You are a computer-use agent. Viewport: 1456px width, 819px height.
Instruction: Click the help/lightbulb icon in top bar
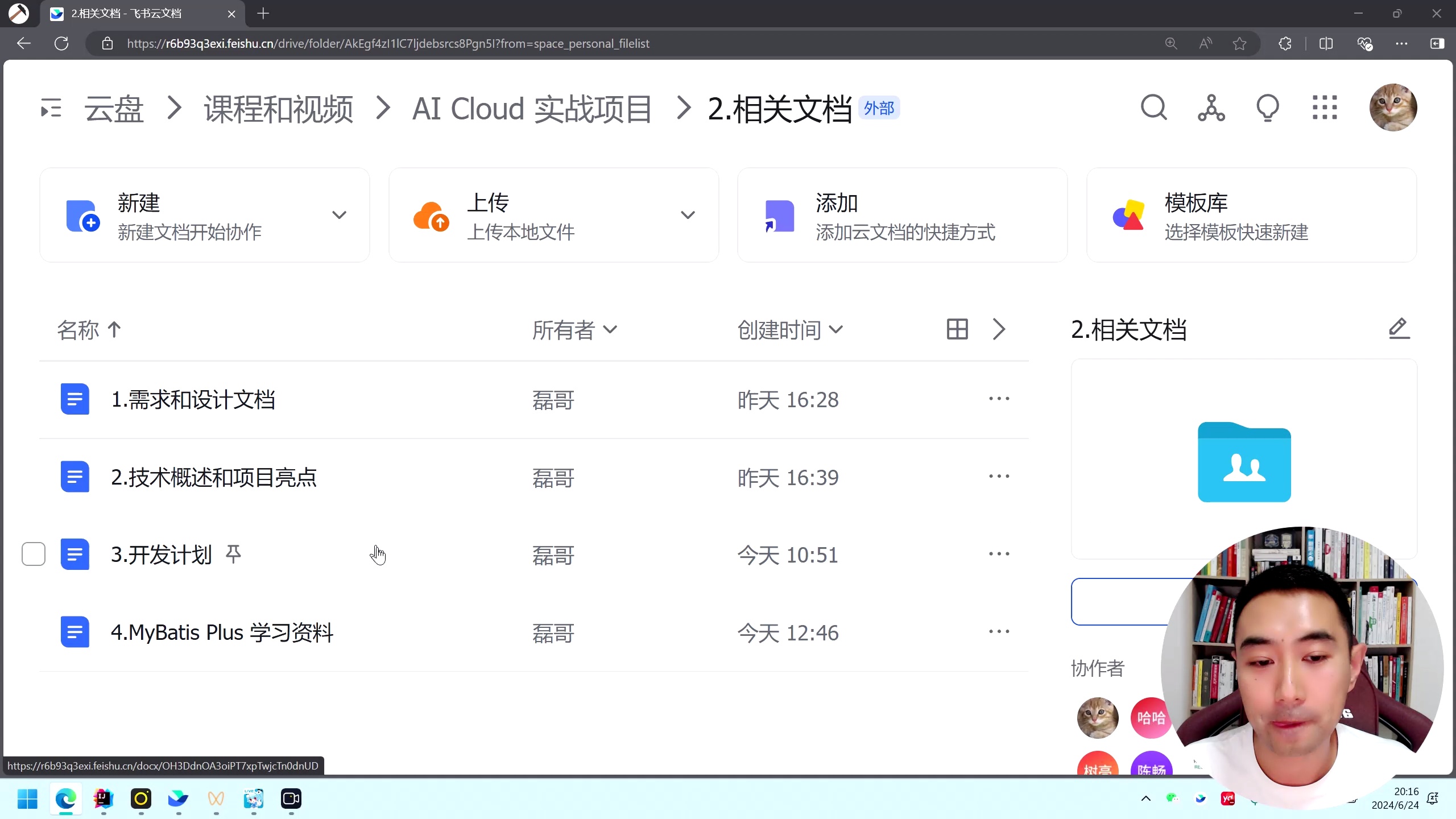coord(1267,107)
